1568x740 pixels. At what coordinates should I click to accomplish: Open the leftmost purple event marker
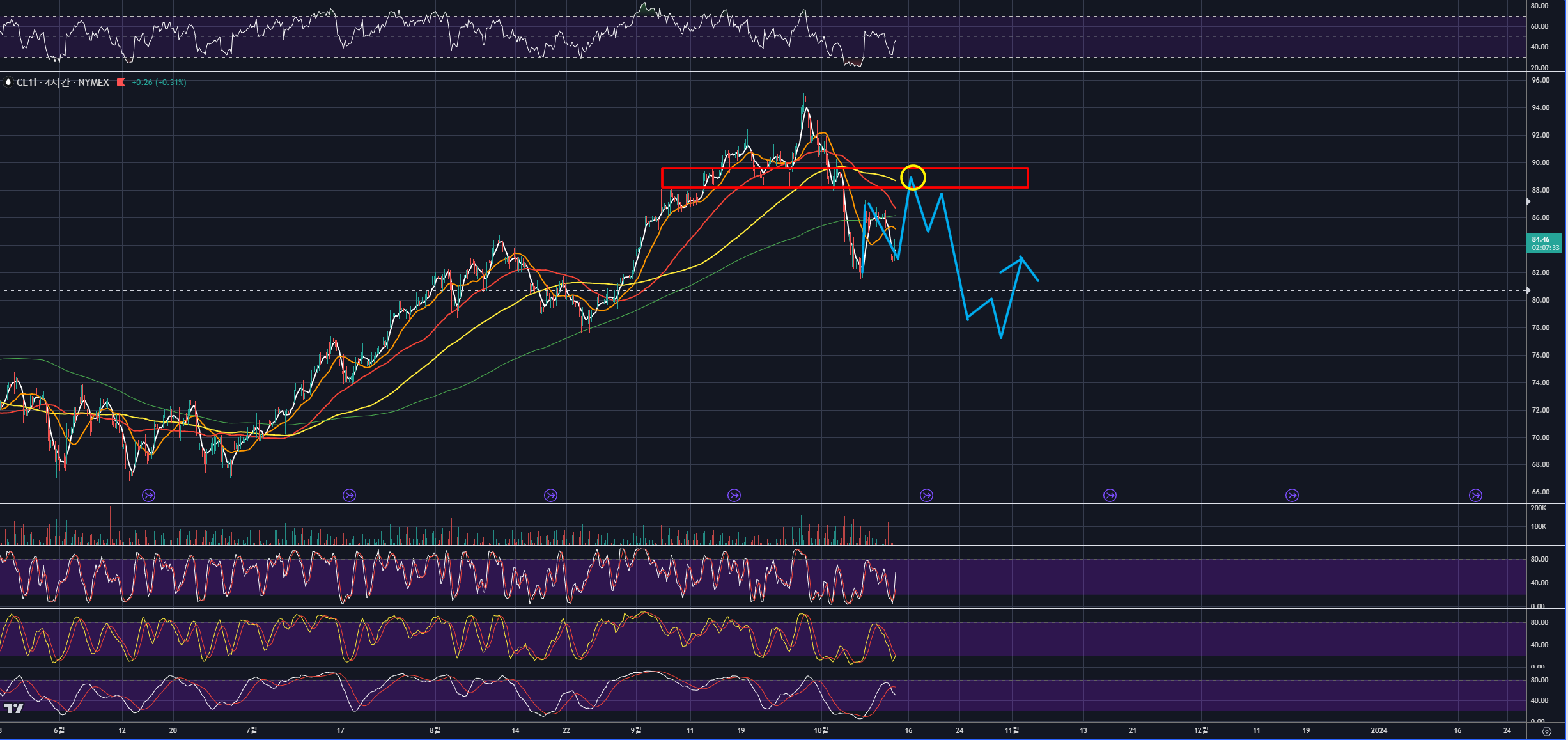click(148, 495)
